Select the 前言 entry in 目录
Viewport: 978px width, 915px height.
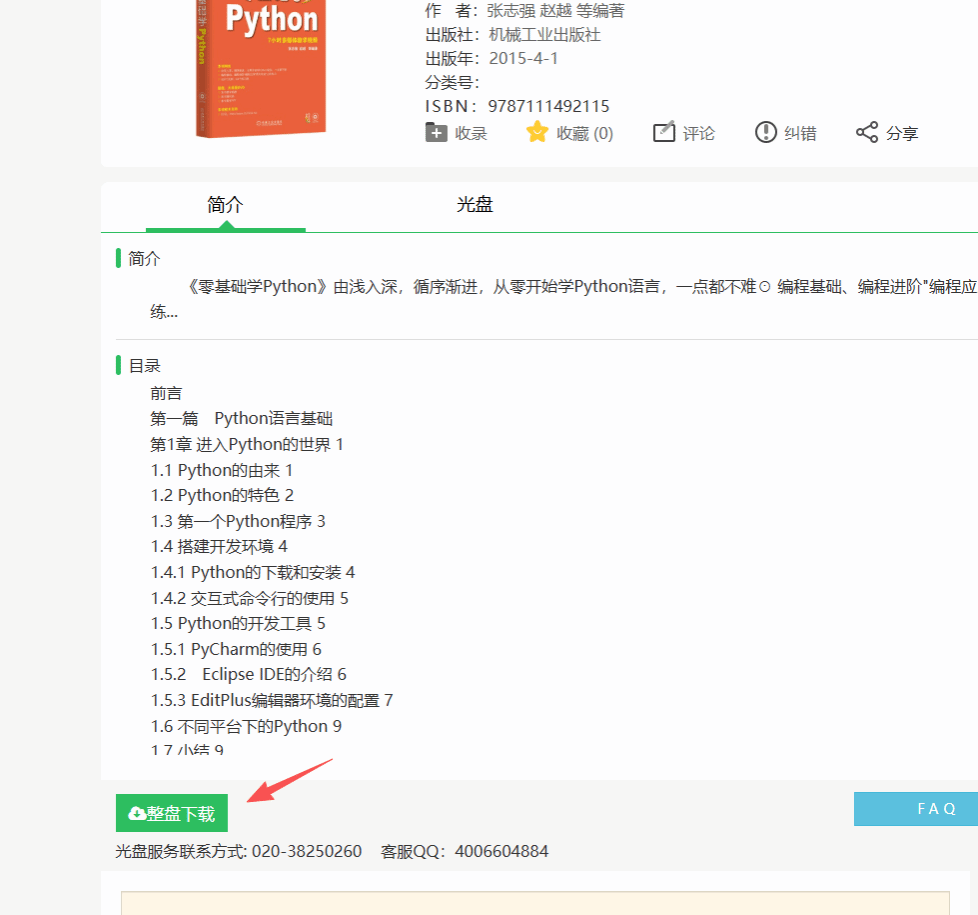click(166, 393)
